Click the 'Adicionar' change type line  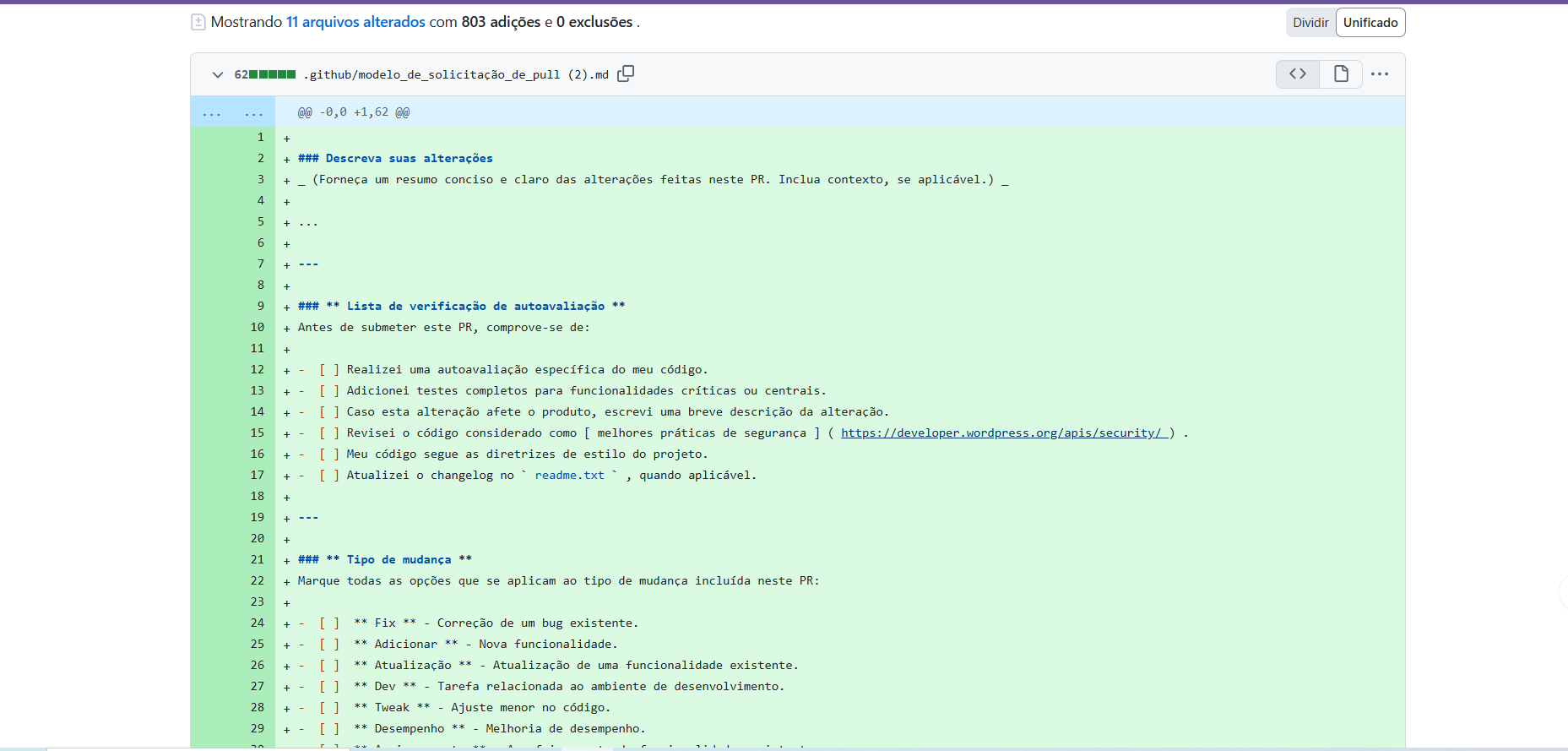(486, 644)
